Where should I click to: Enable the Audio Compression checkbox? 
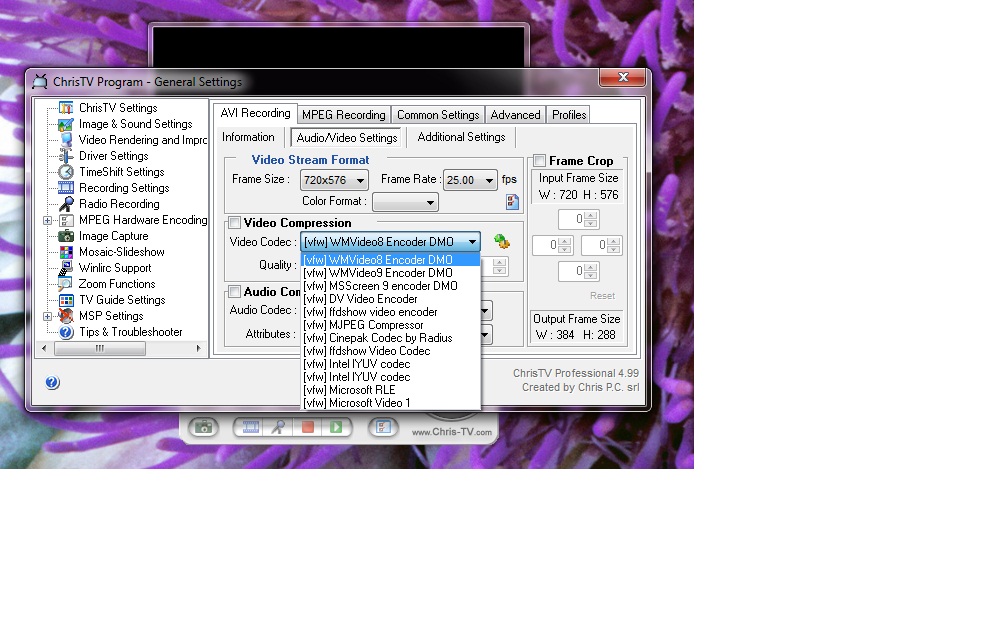click(x=235, y=292)
